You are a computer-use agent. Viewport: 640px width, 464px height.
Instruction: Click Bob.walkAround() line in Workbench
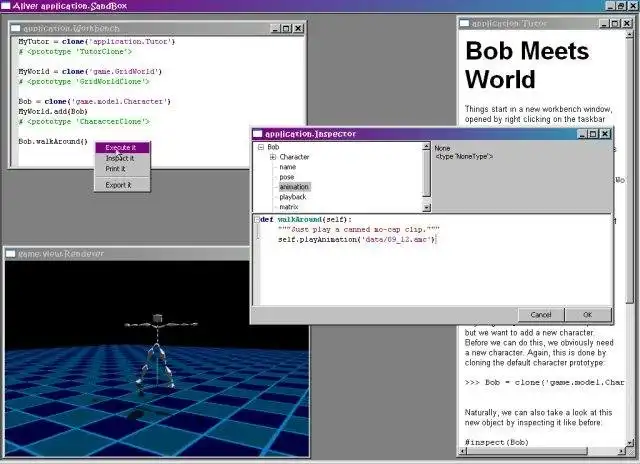pyautogui.click(x=53, y=142)
